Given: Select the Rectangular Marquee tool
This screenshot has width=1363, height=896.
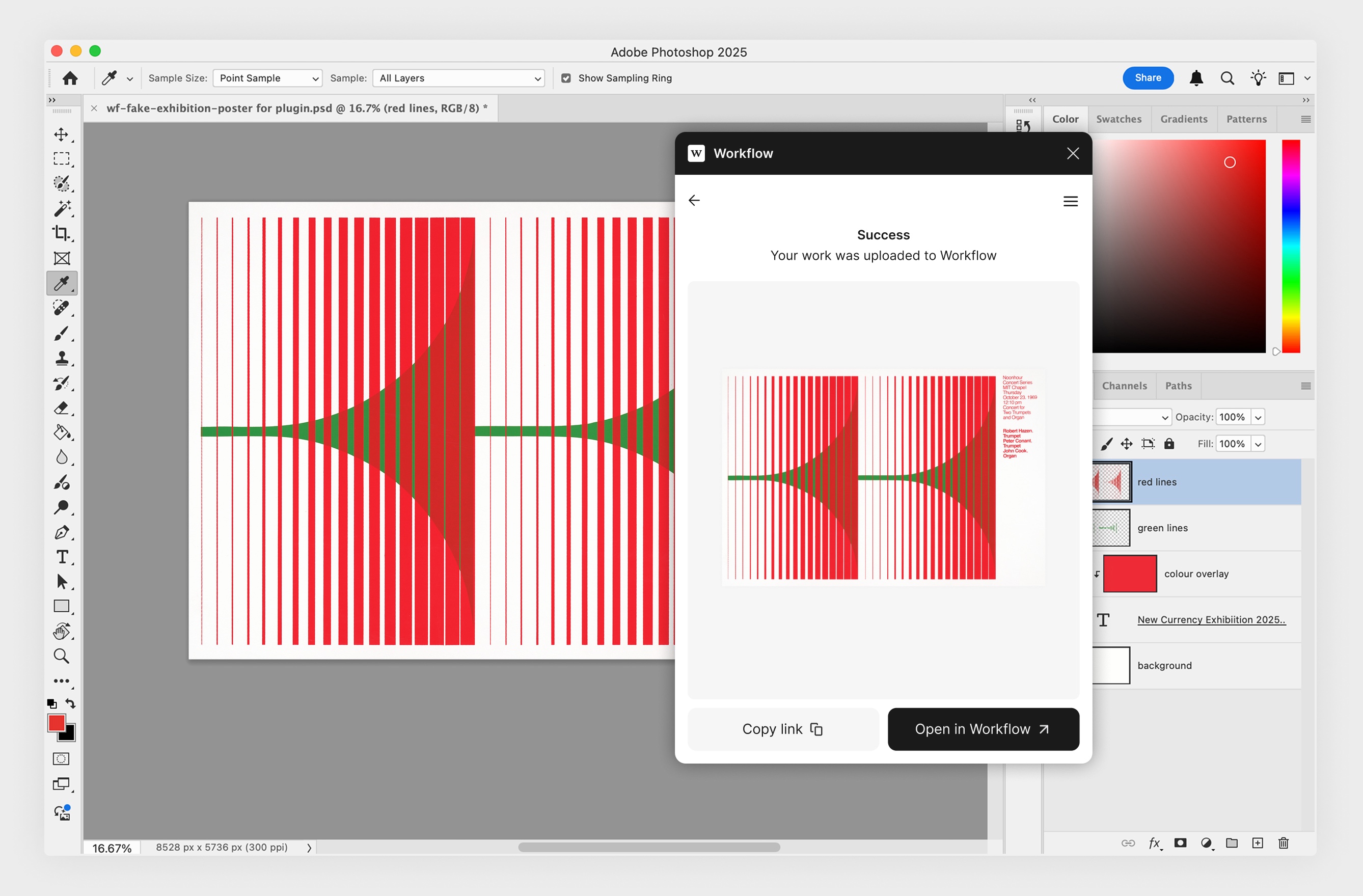Looking at the screenshot, I should pos(61,159).
